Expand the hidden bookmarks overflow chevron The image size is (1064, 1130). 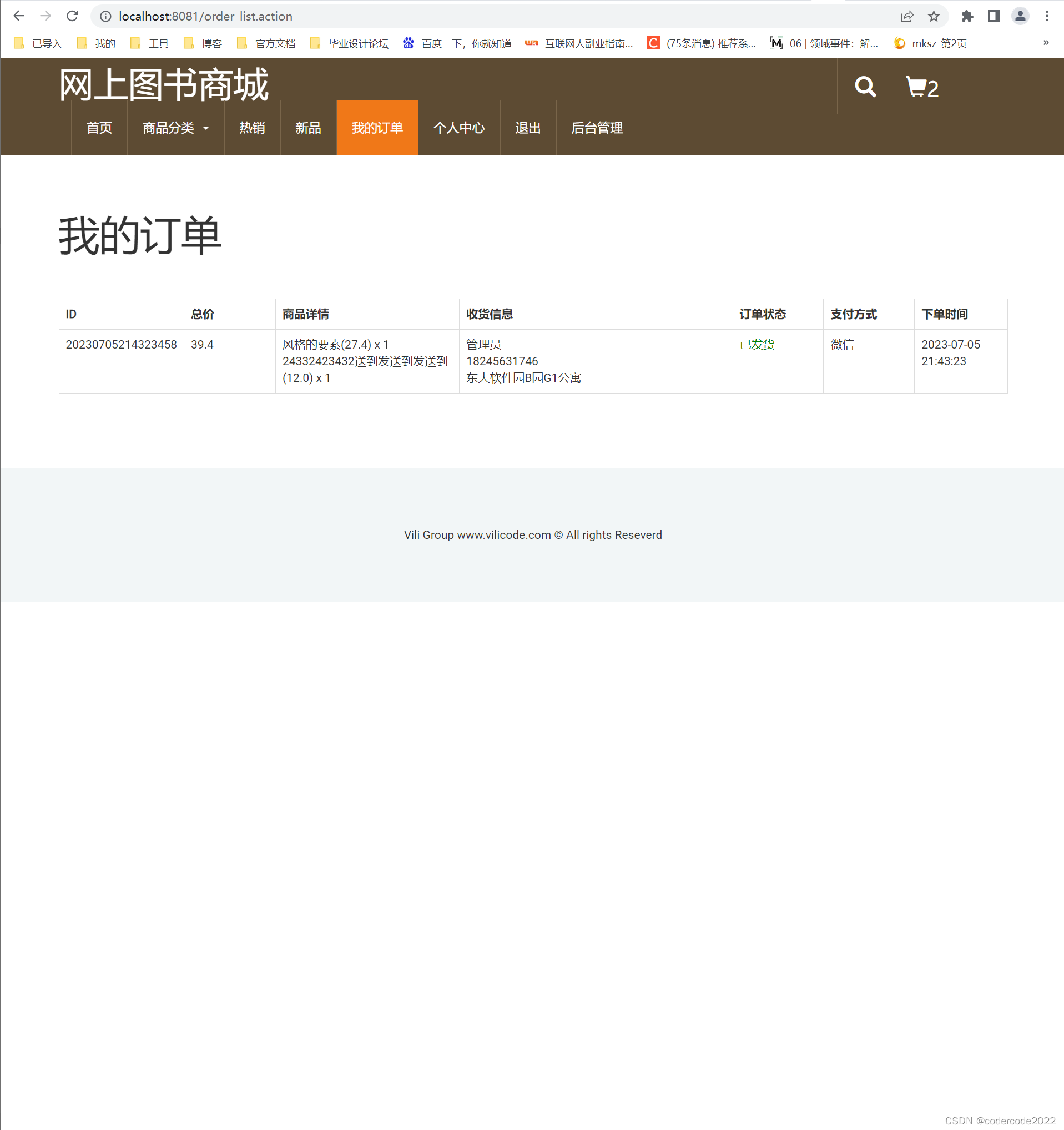(1045, 43)
